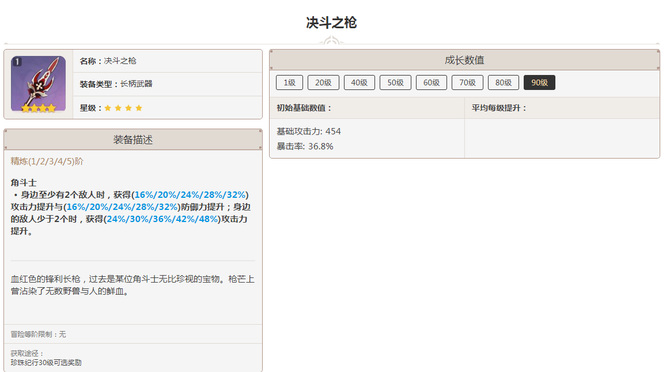
Task: Click the 血红色的锋利长枪 lore description
Action: click(x=133, y=285)
